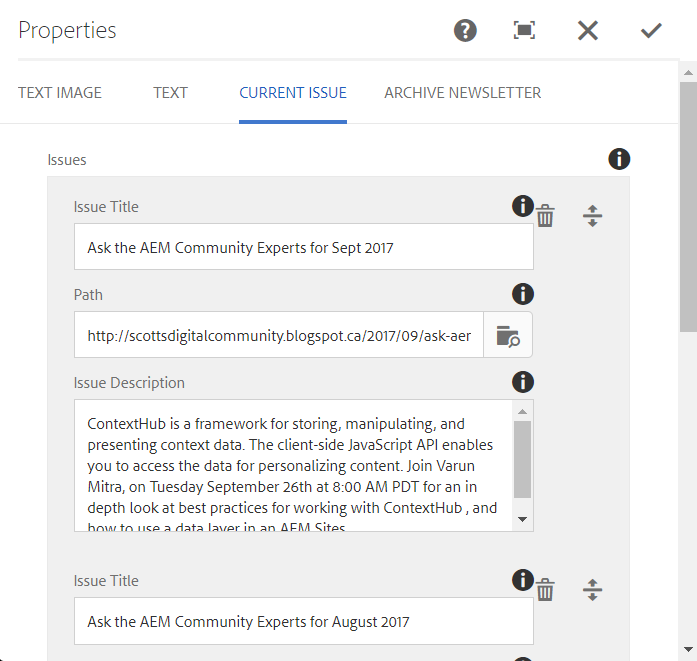The width and height of the screenshot is (697, 661).
Task: Confirm changes with the checkmark icon
Action: (x=651, y=30)
